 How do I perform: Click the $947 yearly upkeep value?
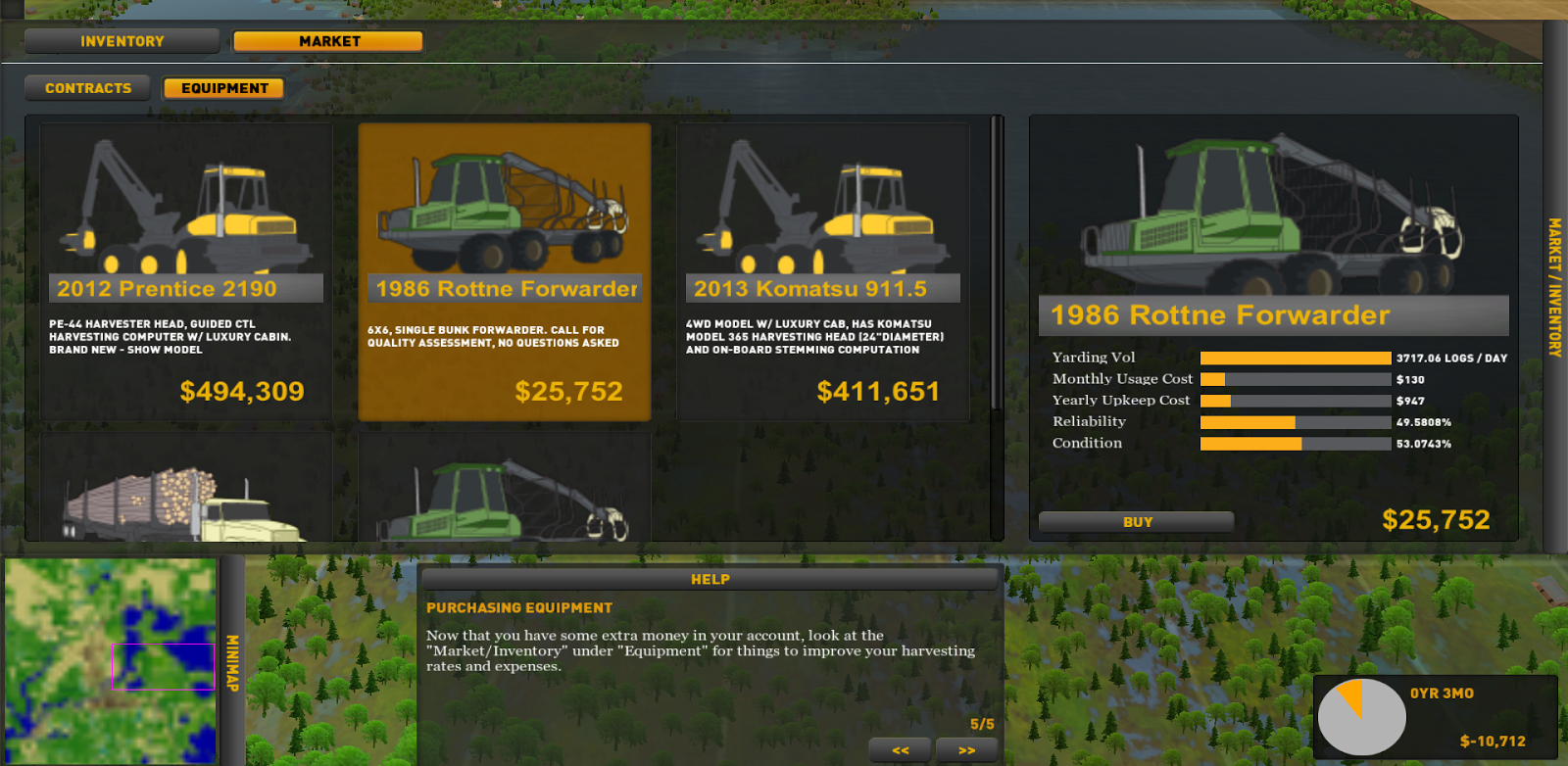[1410, 402]
